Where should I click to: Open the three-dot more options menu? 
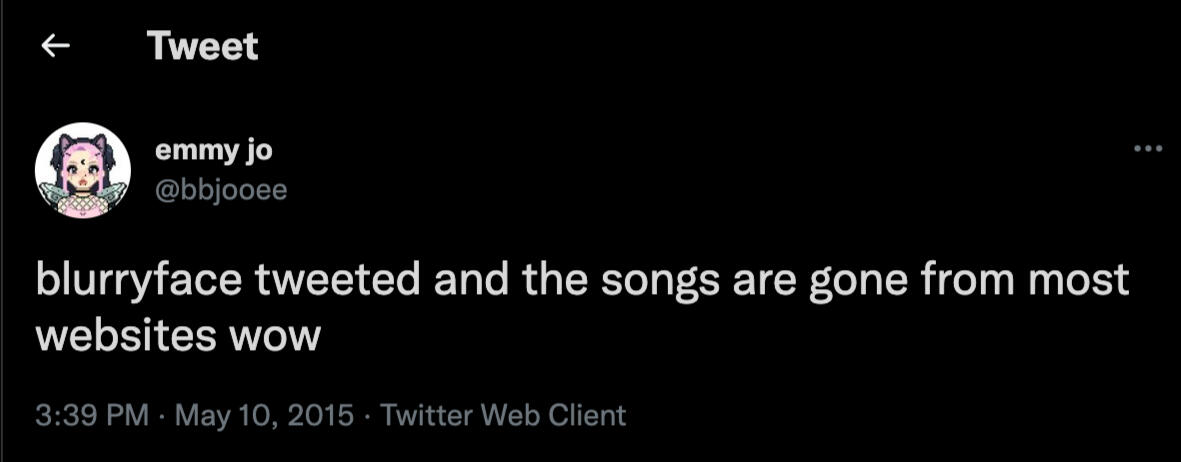pos(1148,150)
